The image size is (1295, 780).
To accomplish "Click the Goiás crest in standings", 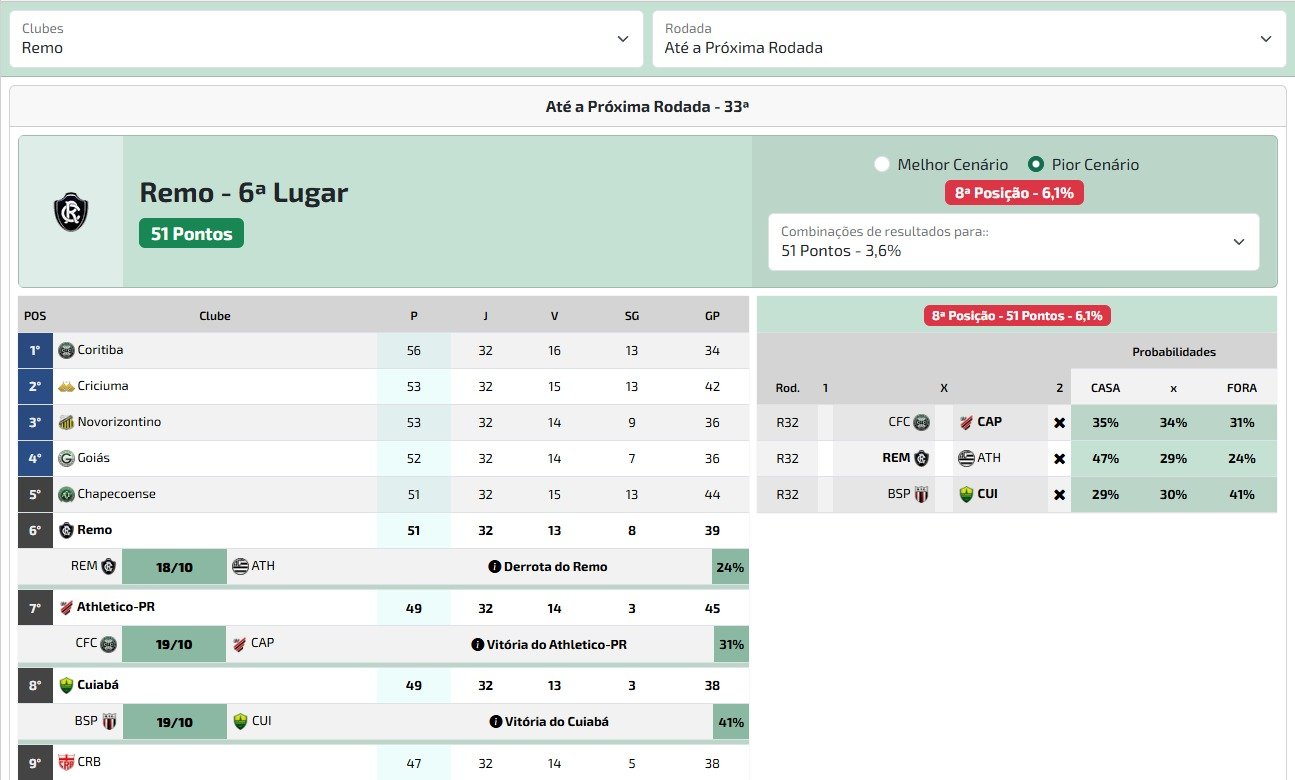I will click(x=66, y=458).
